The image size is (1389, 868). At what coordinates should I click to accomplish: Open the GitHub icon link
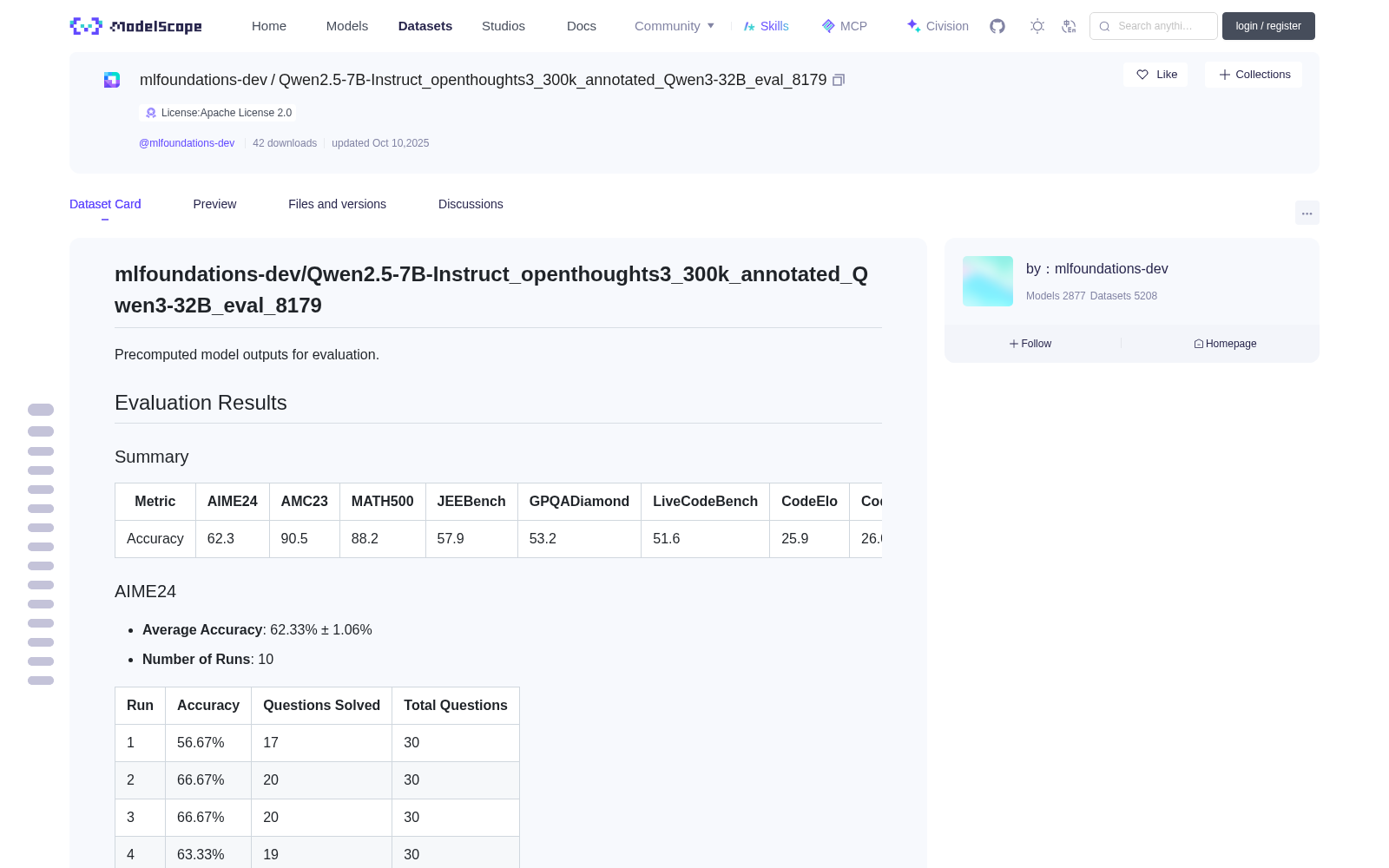997,26
